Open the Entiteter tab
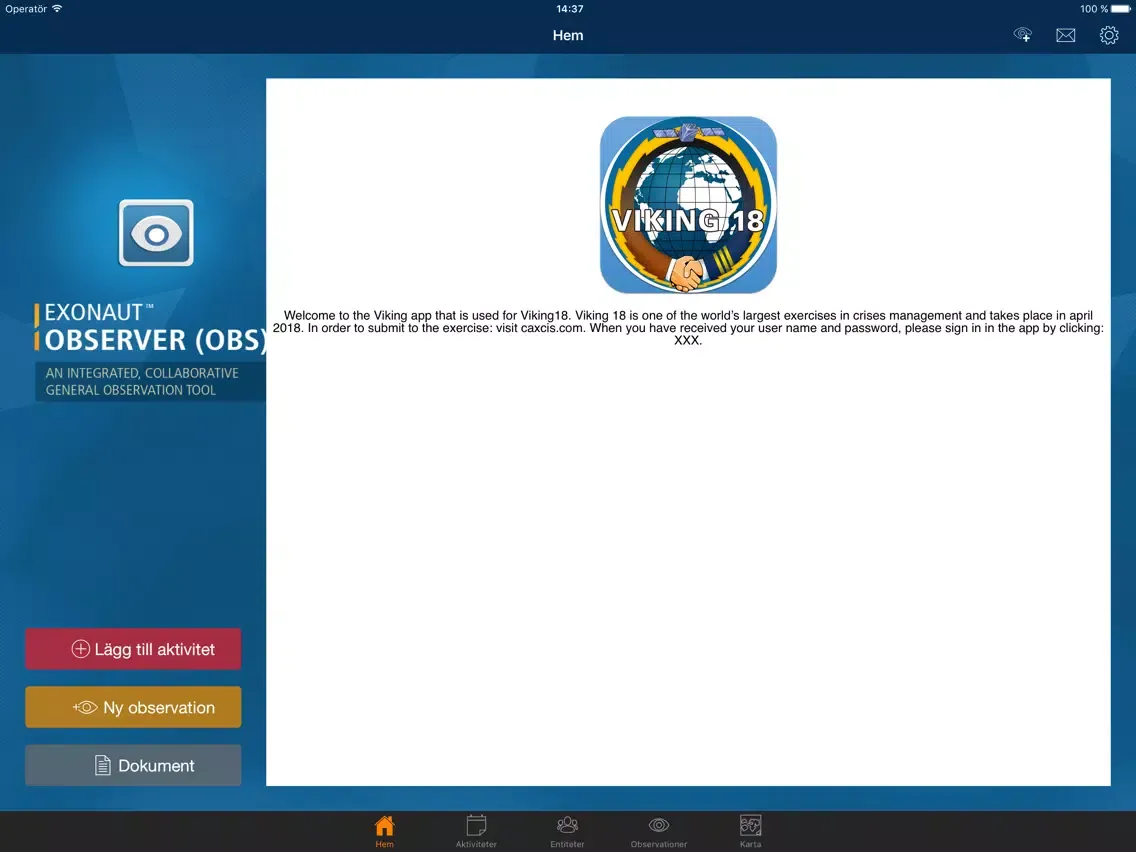The width and height of the screenshot is (1136, 852). click(x=567, y=831)
